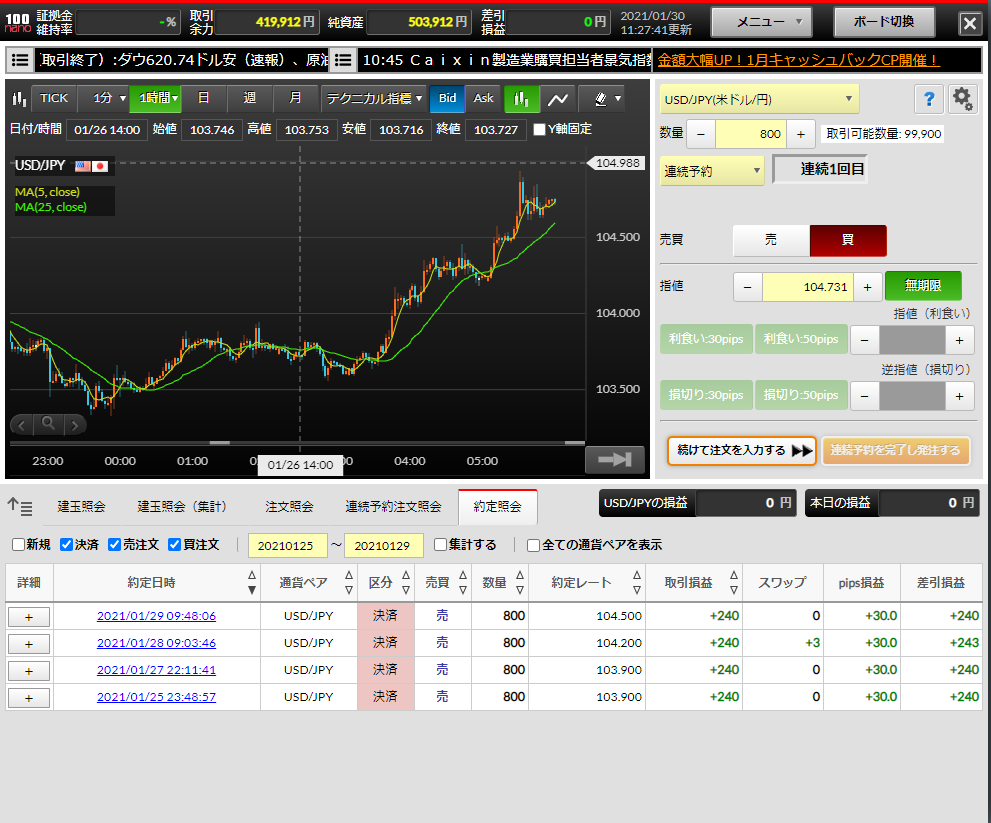Expand details of the 2021/01/25 trade row
The image size is (991, 823).
[29, 698]
